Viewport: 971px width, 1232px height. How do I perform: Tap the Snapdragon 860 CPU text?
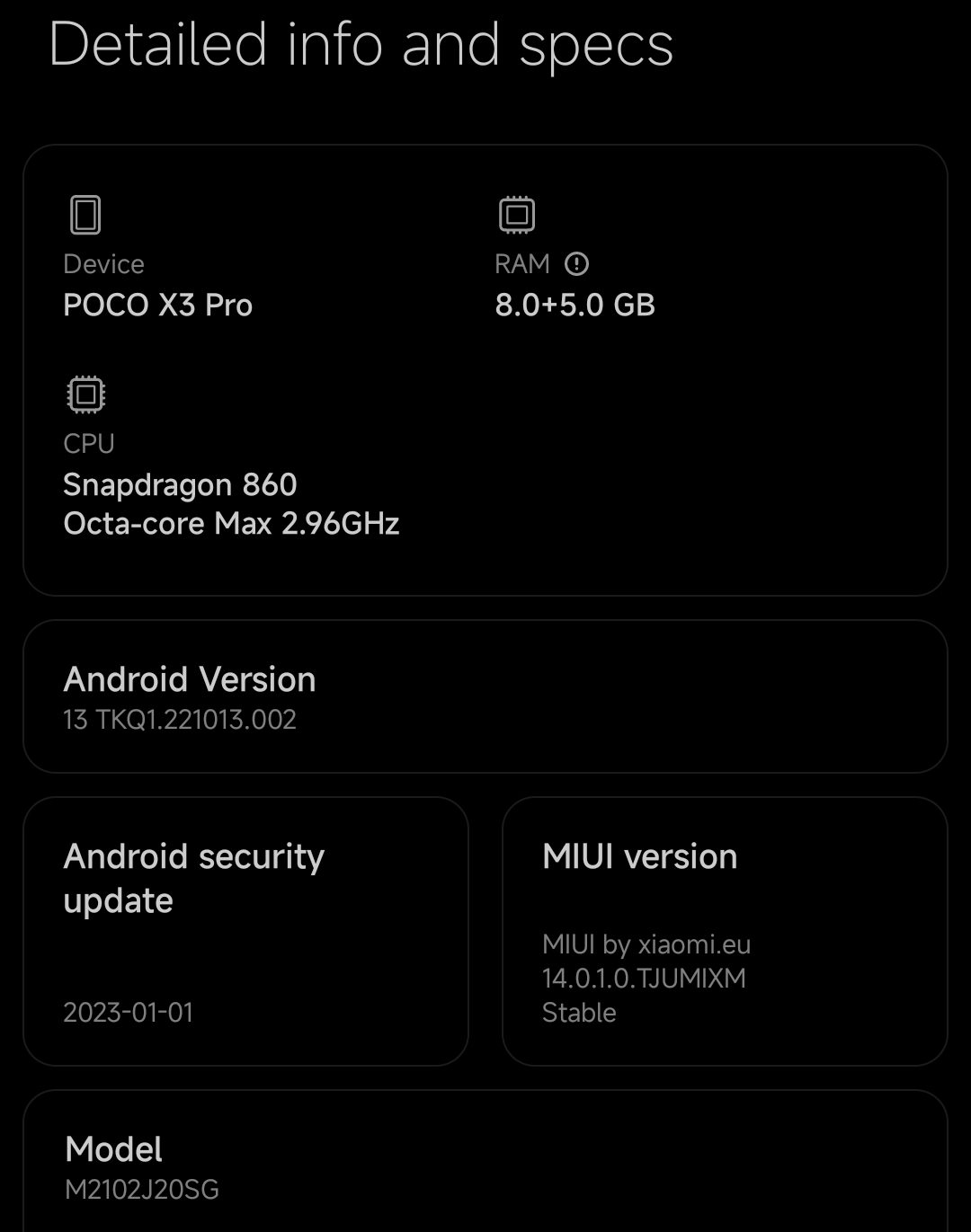pyautogui.click(x=180, y=485)
